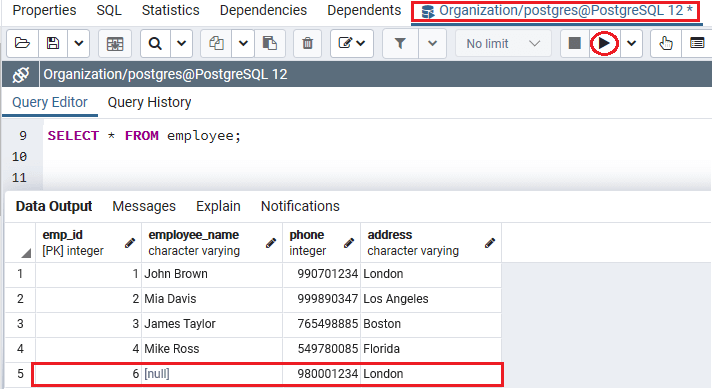Click the pencil icon in phone header

point(349,243)
